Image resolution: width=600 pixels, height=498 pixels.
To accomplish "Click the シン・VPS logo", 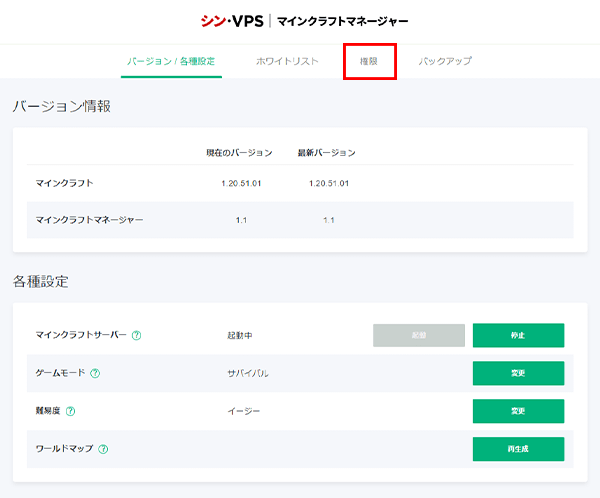I will tap(232, 21).
